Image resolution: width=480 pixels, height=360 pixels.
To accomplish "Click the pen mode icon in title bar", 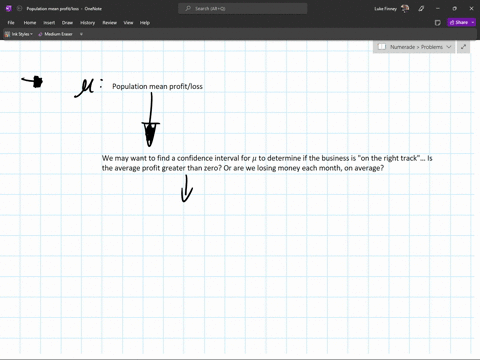I will coord(421,9).
